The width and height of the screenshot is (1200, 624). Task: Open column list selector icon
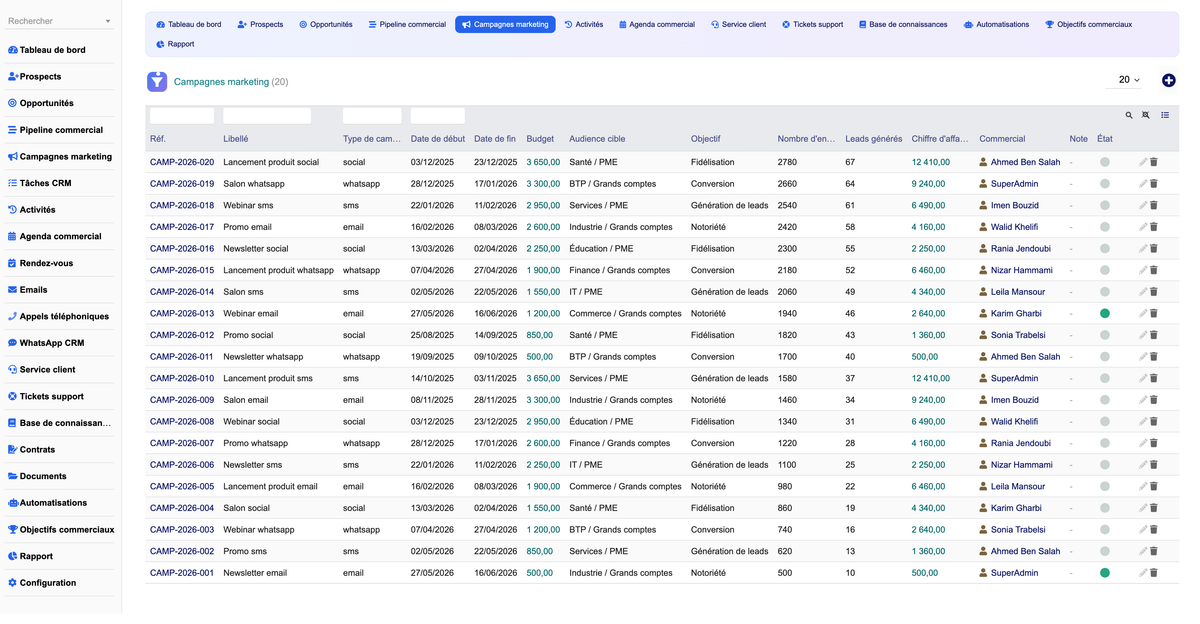pyautogui.click(x=1165, y=116)
